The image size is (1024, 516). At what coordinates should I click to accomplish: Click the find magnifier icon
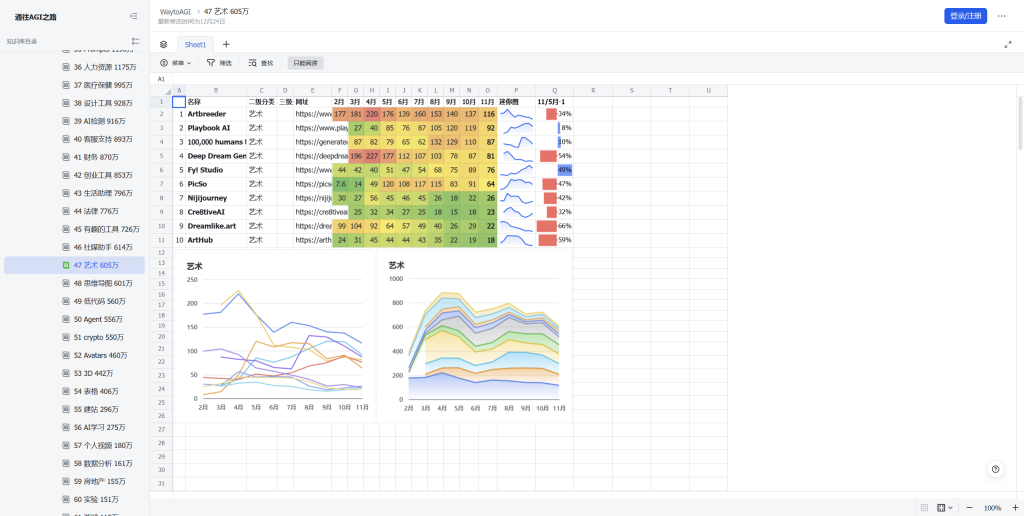click(252, 63)
